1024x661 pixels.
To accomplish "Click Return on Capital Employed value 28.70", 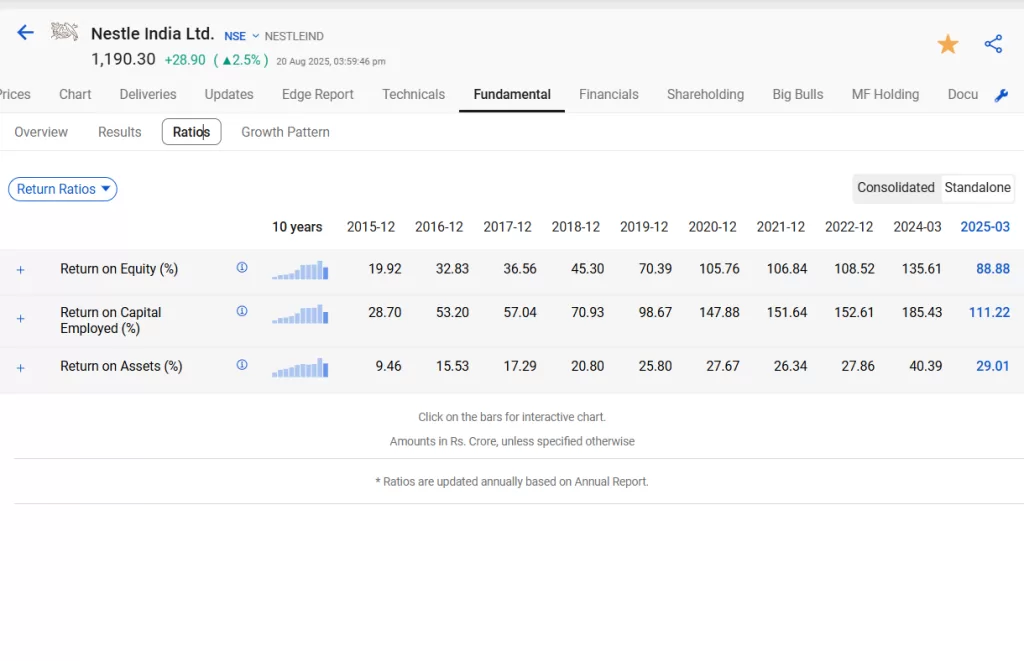I will 385,312.
